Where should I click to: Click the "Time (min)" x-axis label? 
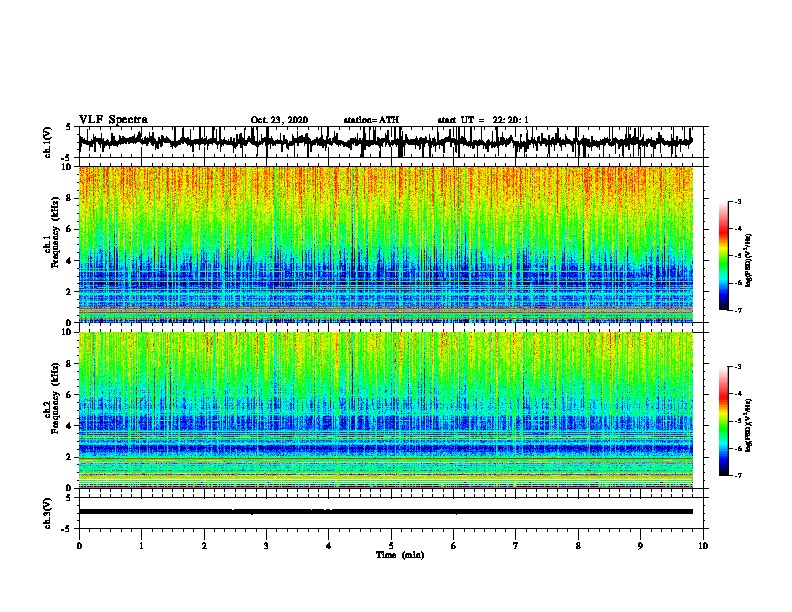click(x=400, y=555)
